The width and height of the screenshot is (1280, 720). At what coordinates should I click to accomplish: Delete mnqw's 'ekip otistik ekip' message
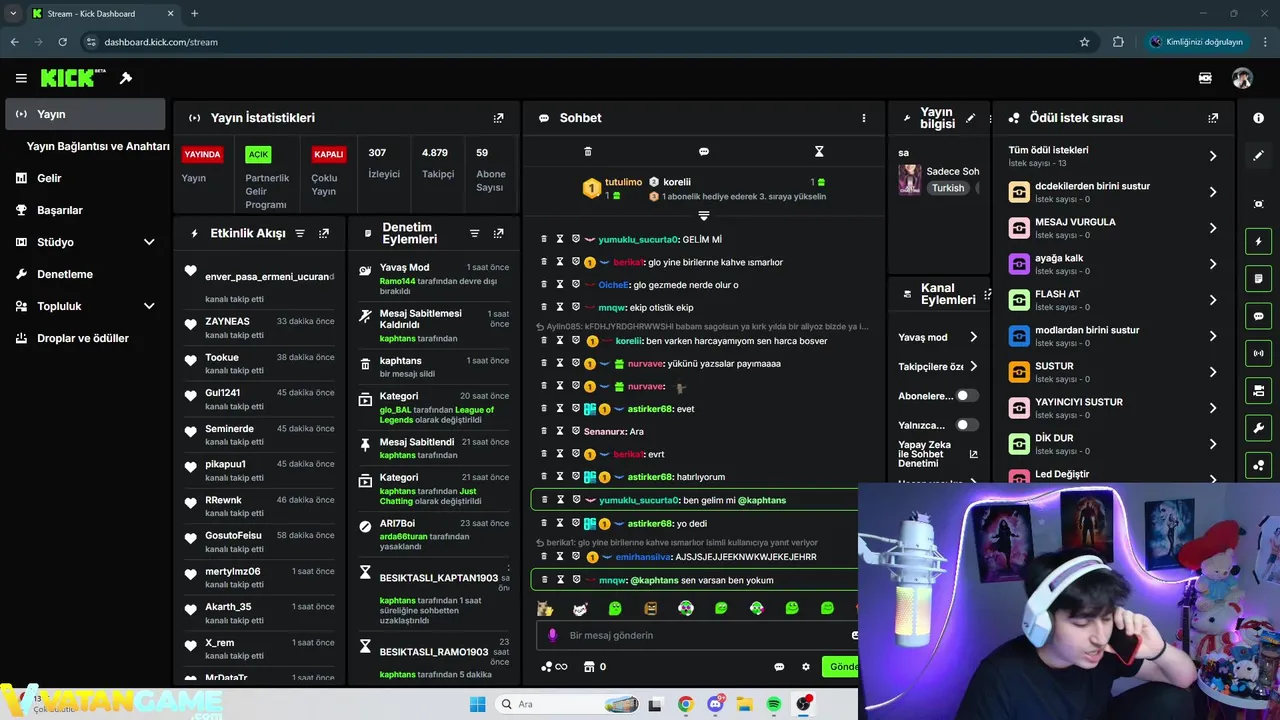(544, 307)
